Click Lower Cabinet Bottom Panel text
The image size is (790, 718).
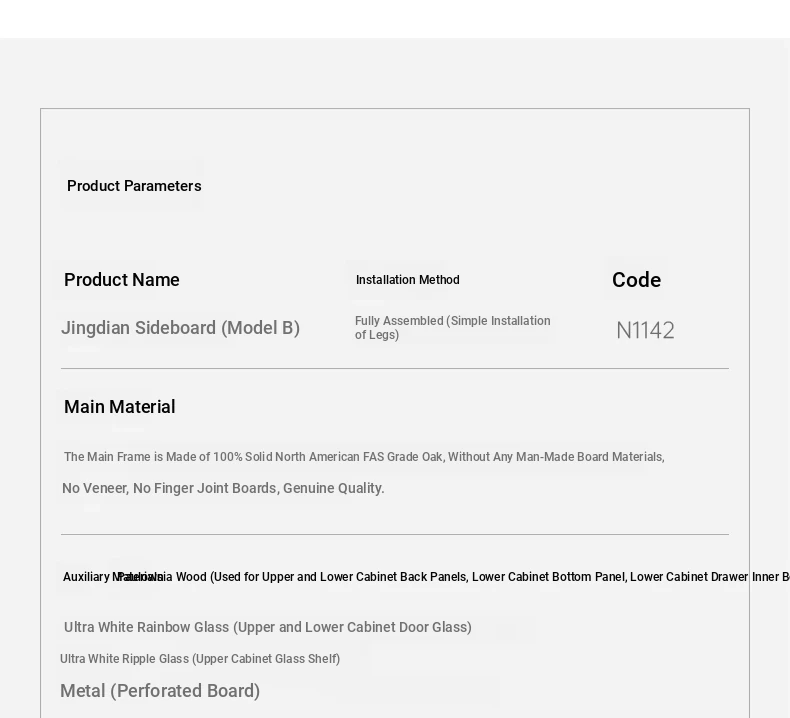coord(549,577)
